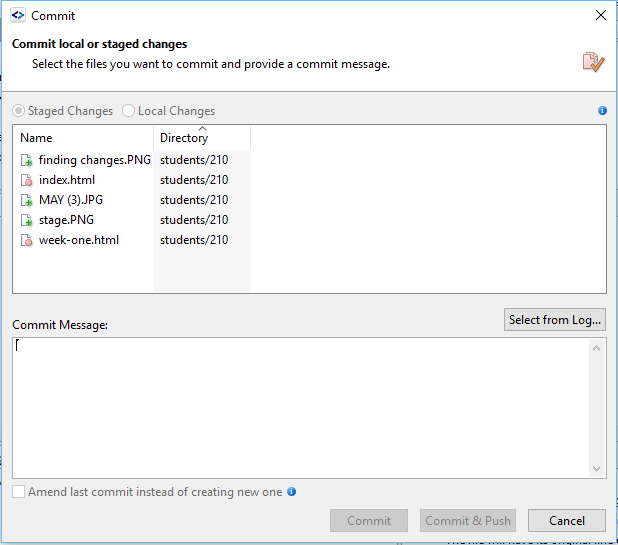Click the week-one.html file icon

[27, 240]
